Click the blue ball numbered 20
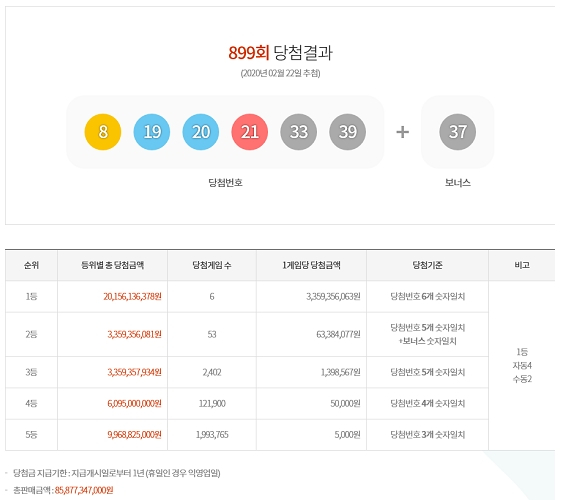This screenshot has height=500, width=563. [201, 132]
